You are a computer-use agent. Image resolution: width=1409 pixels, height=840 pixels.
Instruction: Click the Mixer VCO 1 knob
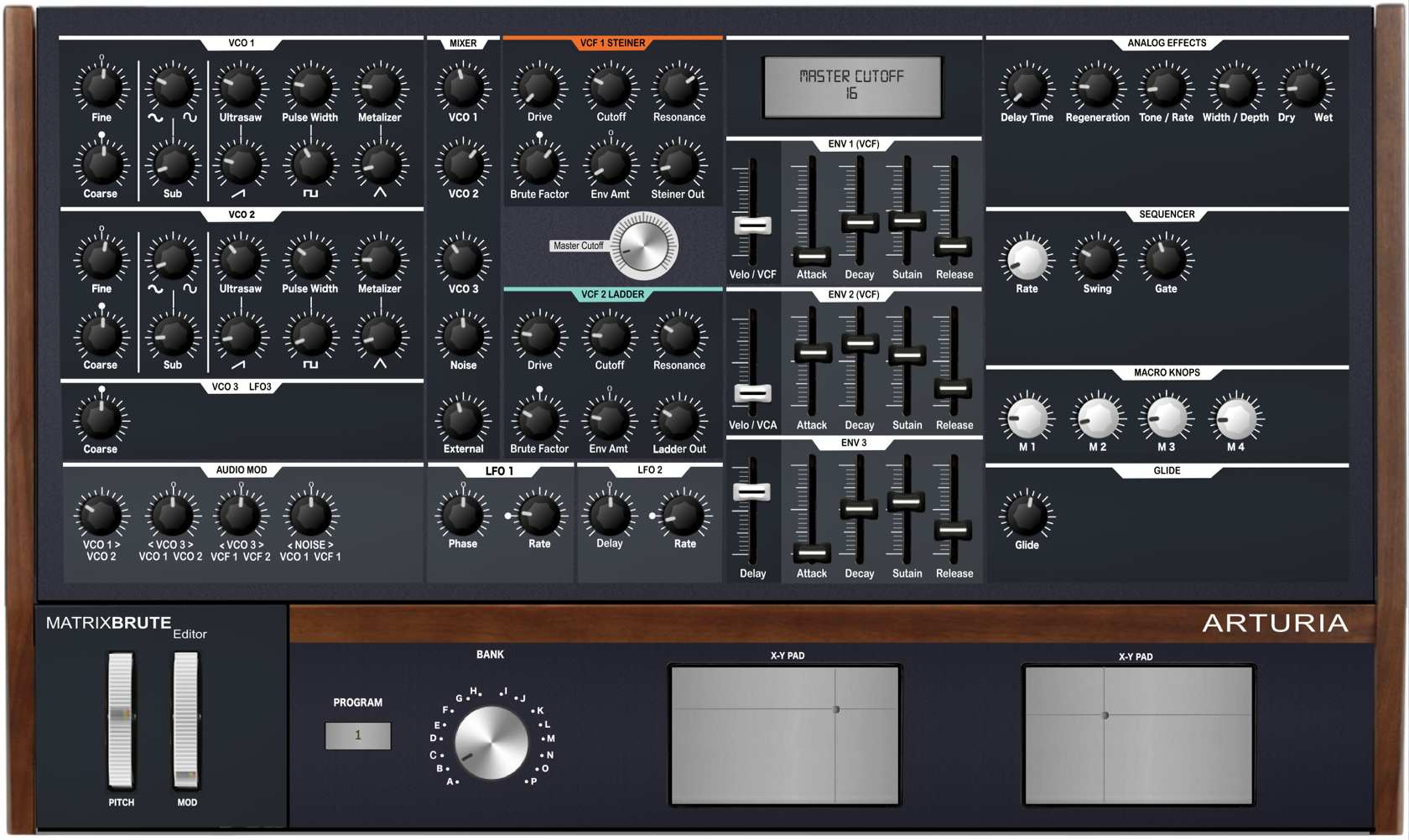463,86
